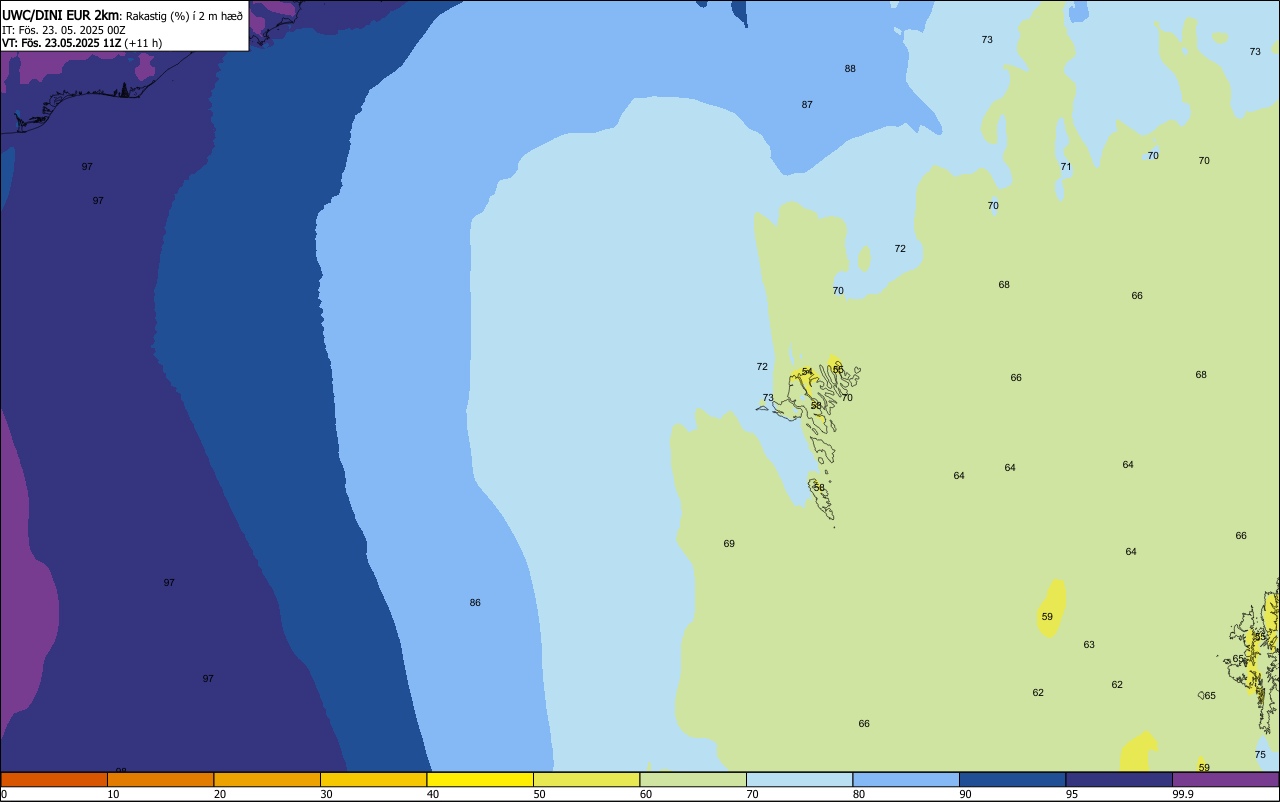Click the humidity value 75 on the map
The image size is (1280, 802).
coord(1260,755)
